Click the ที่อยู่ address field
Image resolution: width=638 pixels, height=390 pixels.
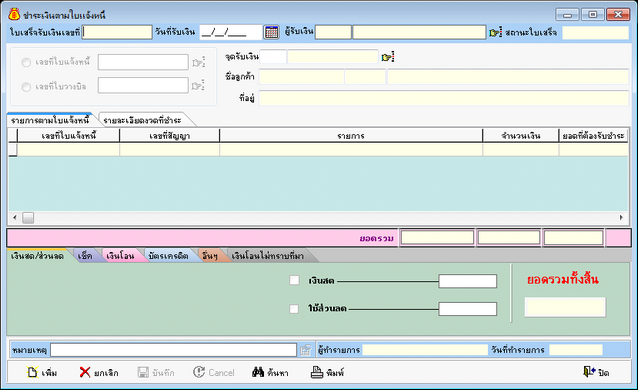pyautogui.click(x=444, y=98)
